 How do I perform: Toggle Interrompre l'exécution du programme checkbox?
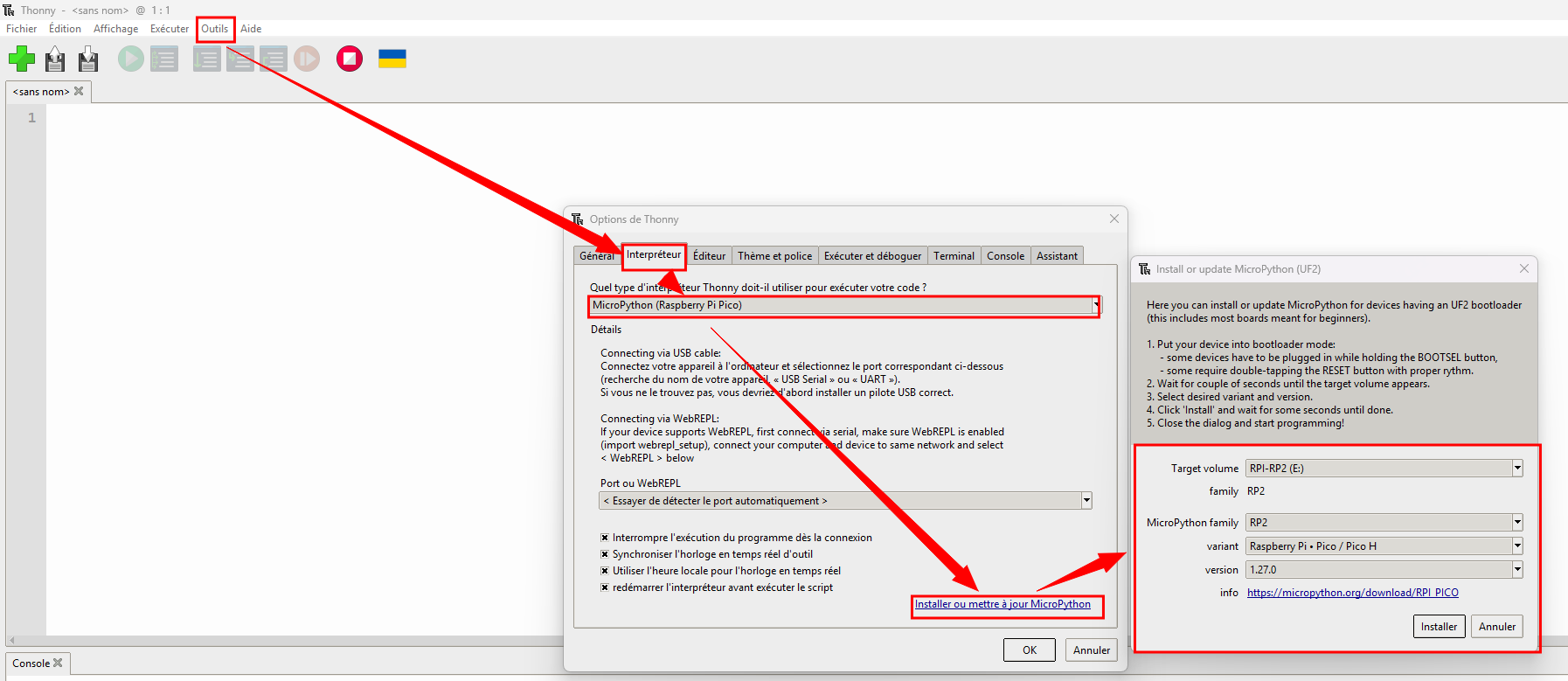(605, 538)
